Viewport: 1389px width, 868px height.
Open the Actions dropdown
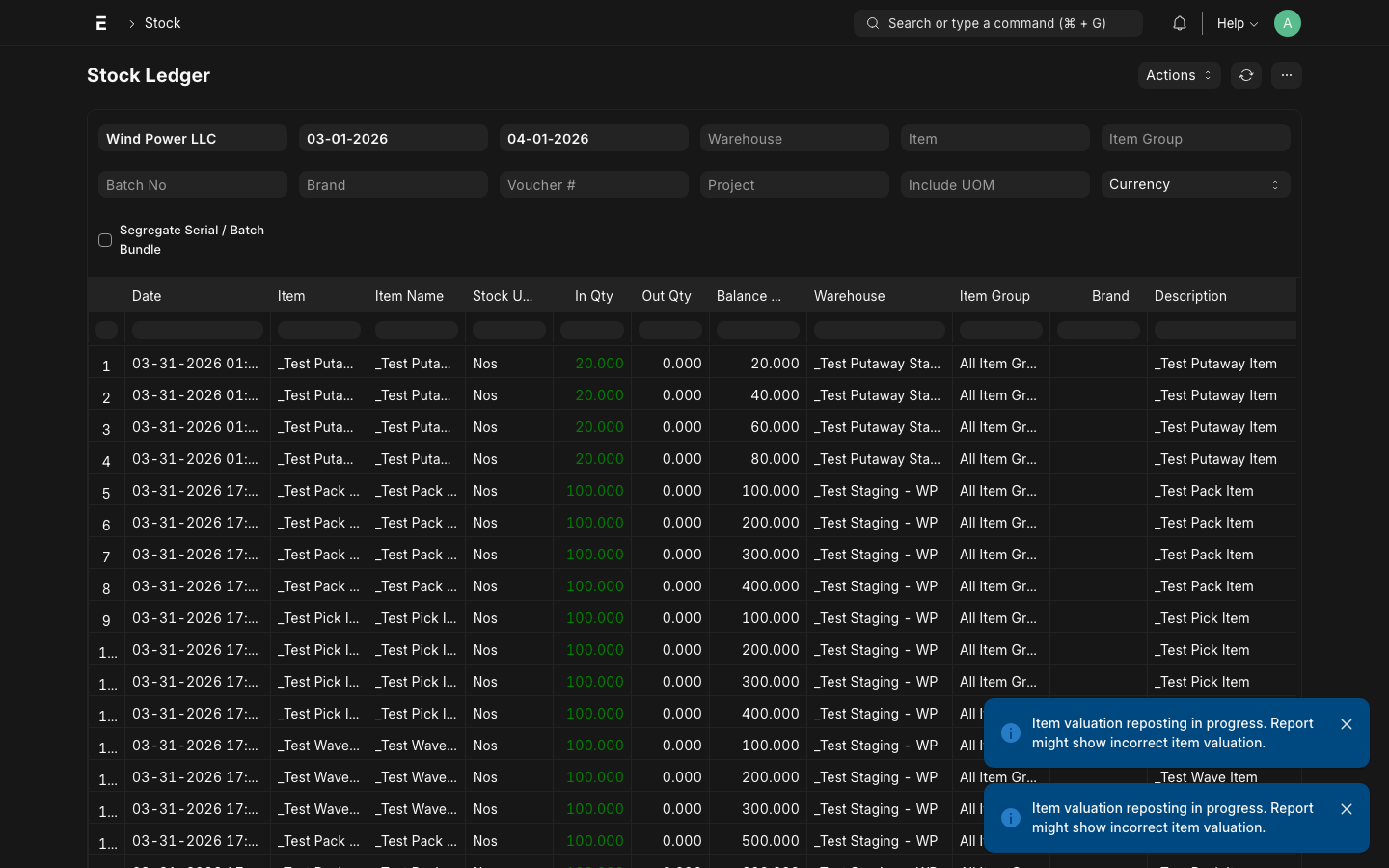(x=1178, y=74)
